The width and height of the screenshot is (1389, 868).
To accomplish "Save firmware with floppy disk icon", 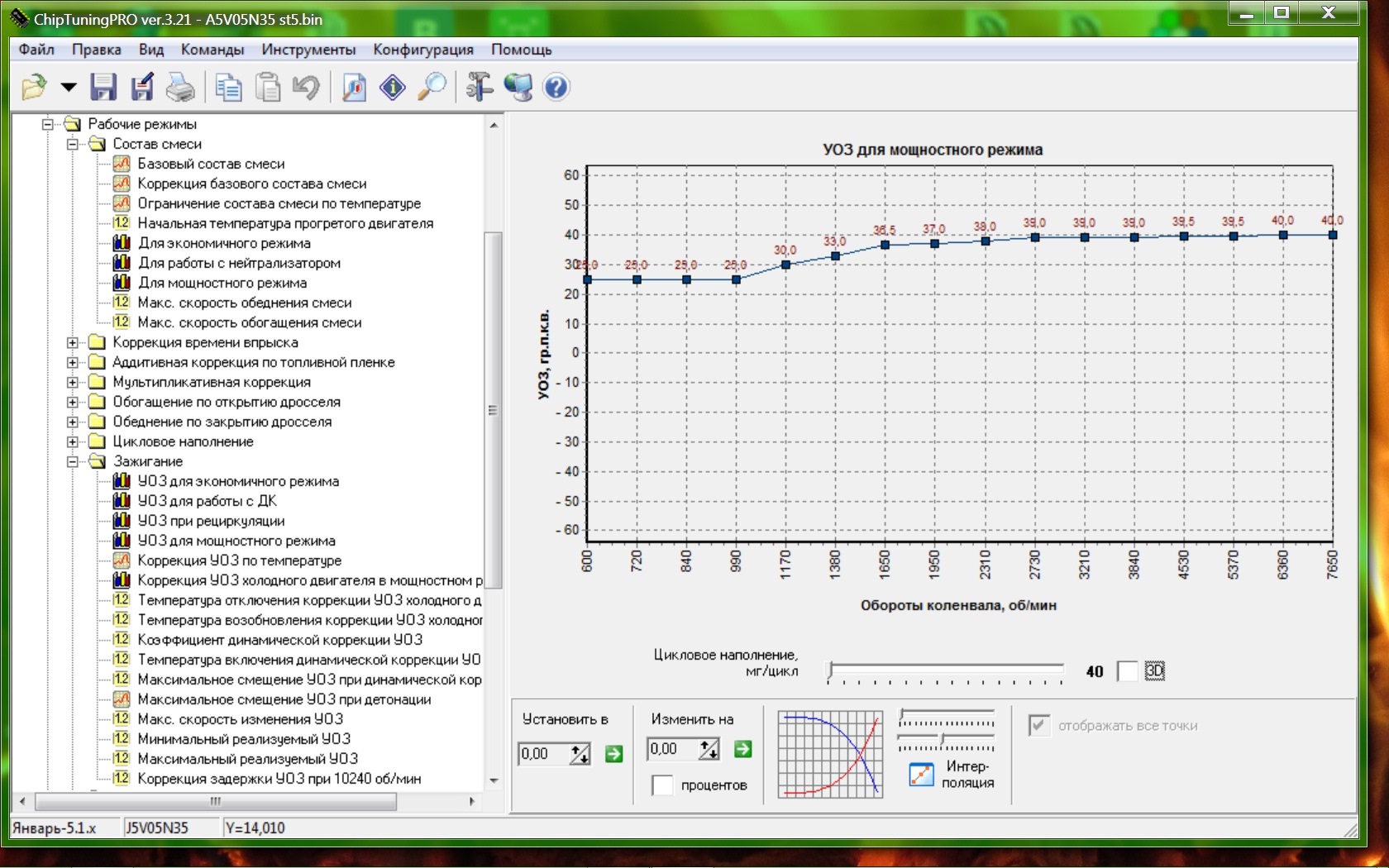I will point(103,87).
